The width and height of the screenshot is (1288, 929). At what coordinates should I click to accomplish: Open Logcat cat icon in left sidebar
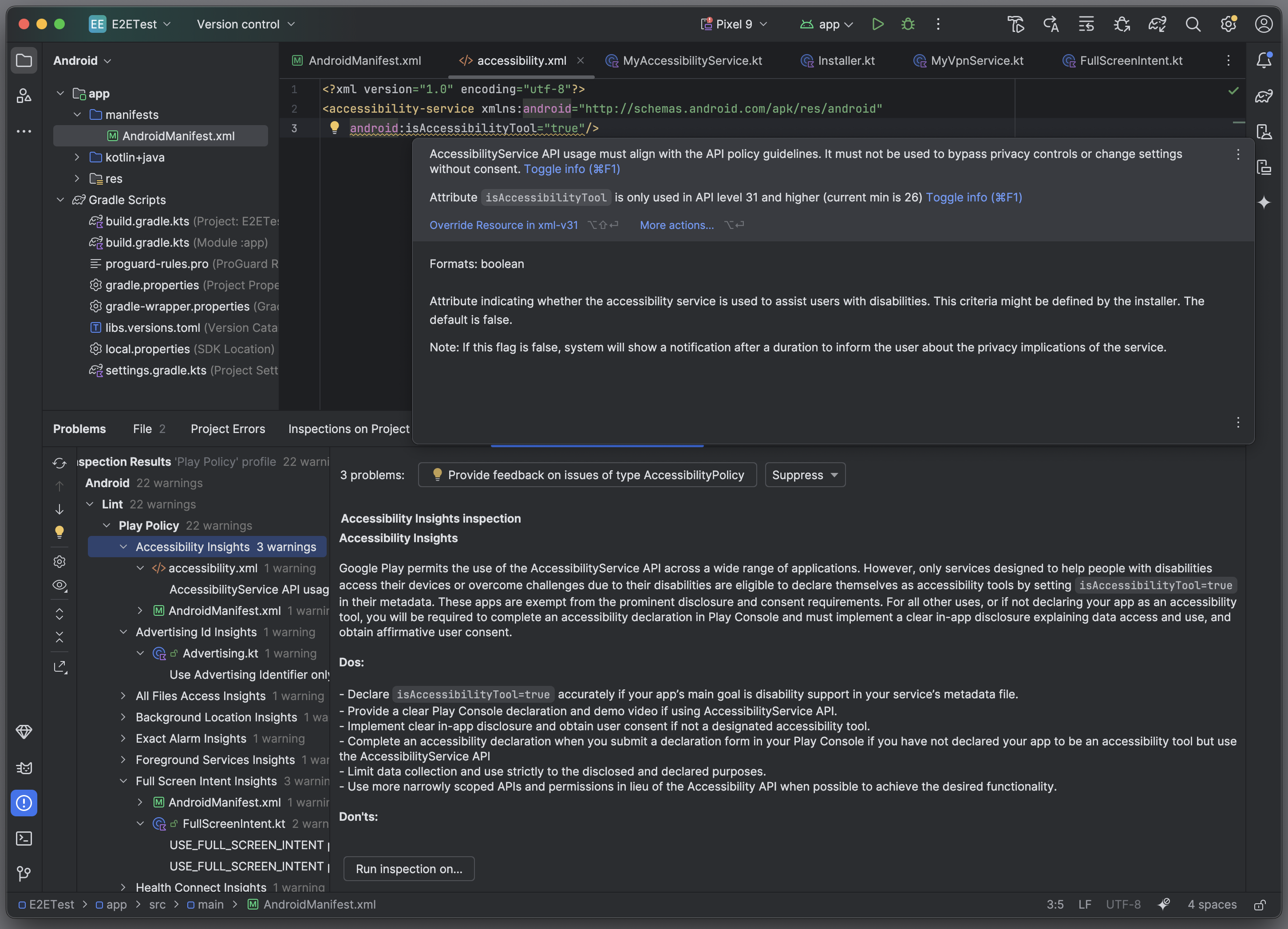point(24,768)
